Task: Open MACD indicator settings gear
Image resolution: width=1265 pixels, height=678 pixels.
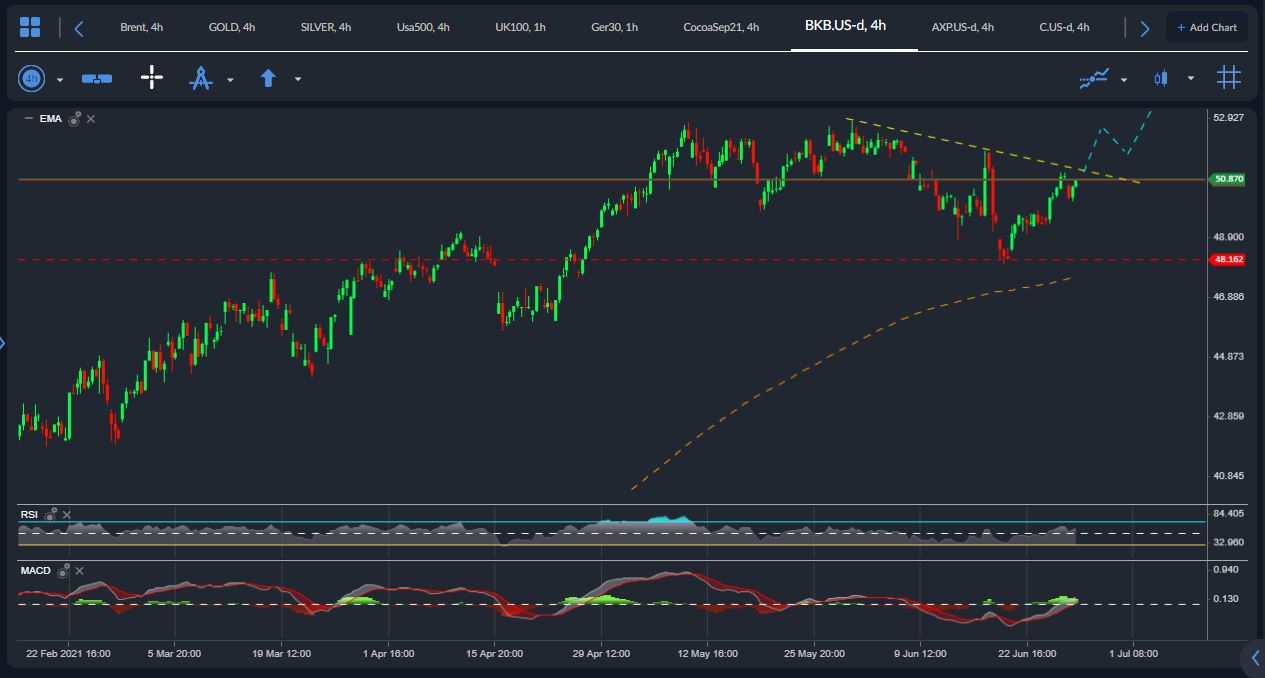Action: [63, 571]
